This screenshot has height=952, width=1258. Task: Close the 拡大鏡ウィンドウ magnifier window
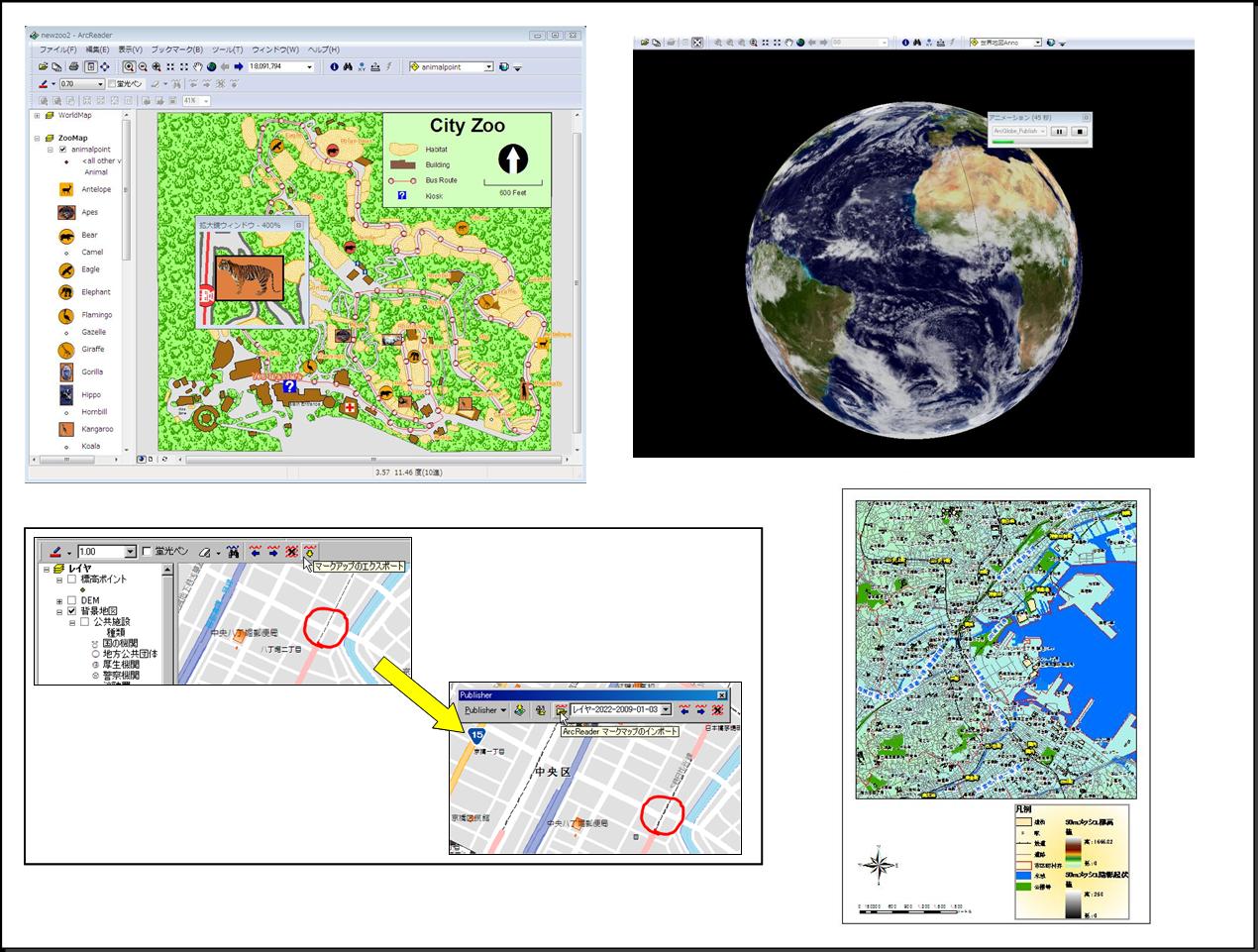point(298,225)
